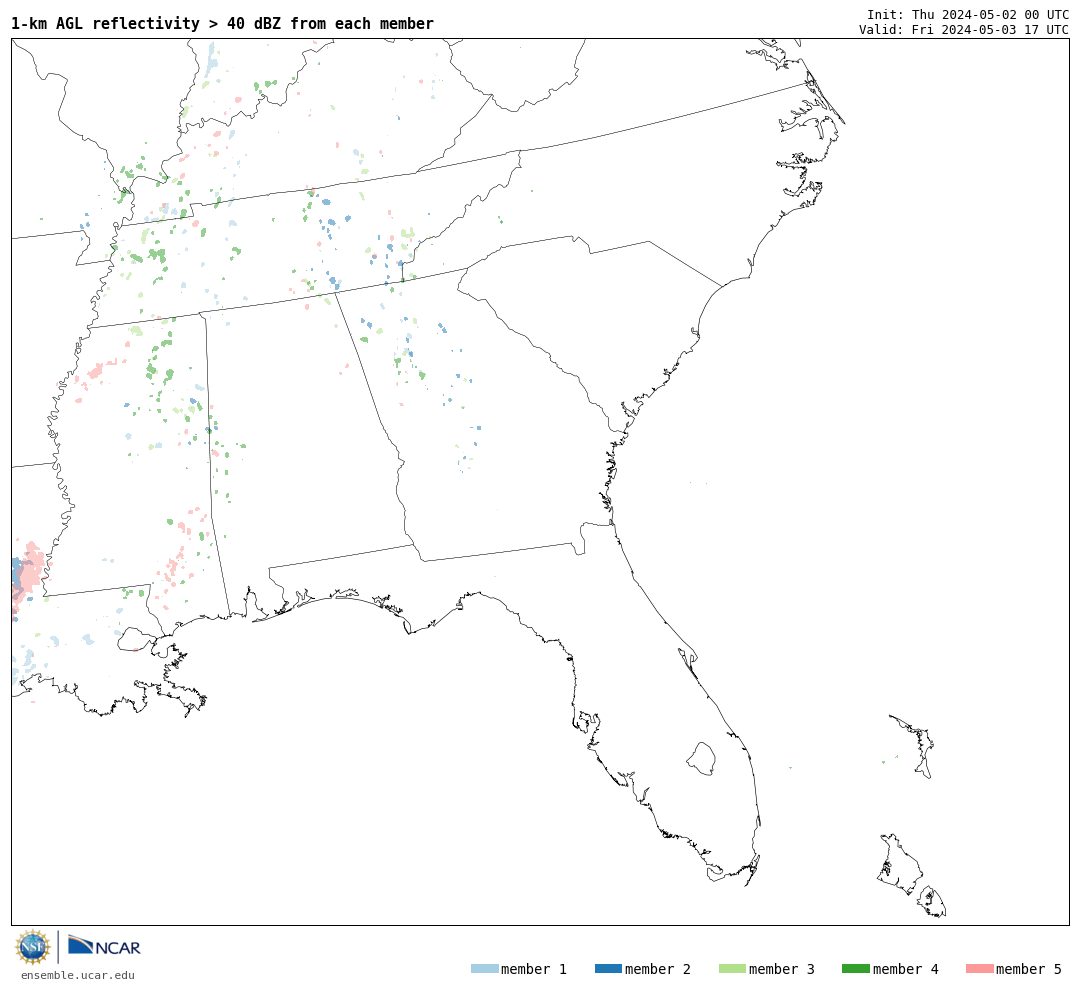The height and width of the screenshot is (988, 1080).
Task: Select the 'member 4' legend label
Action: click(905, 969)
